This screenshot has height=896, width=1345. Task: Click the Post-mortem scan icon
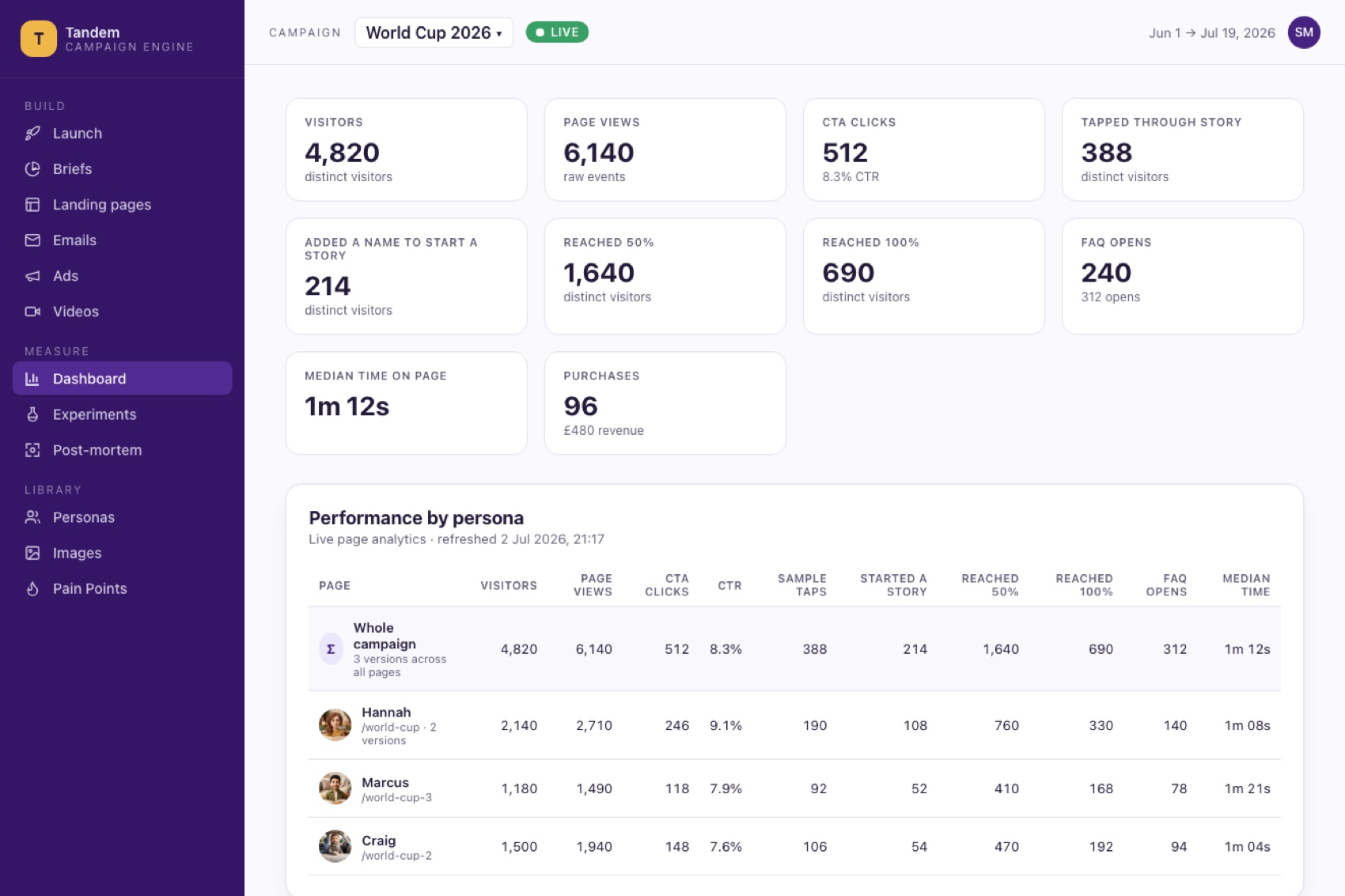[x=32, y=450]
